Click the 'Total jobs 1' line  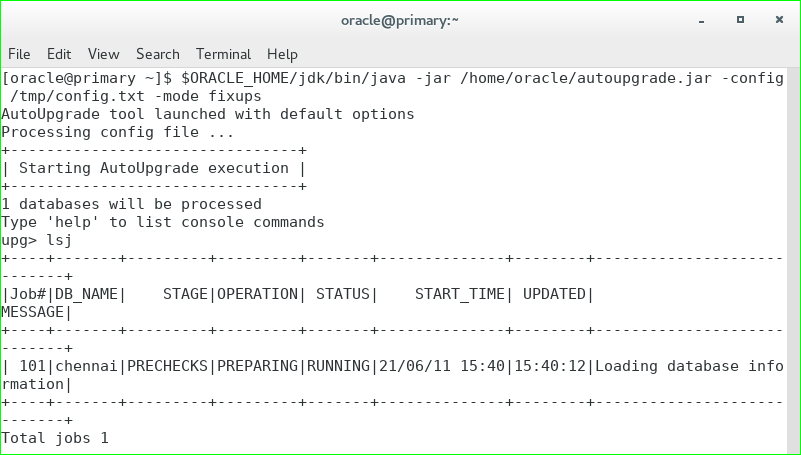[x=55, y=438]
